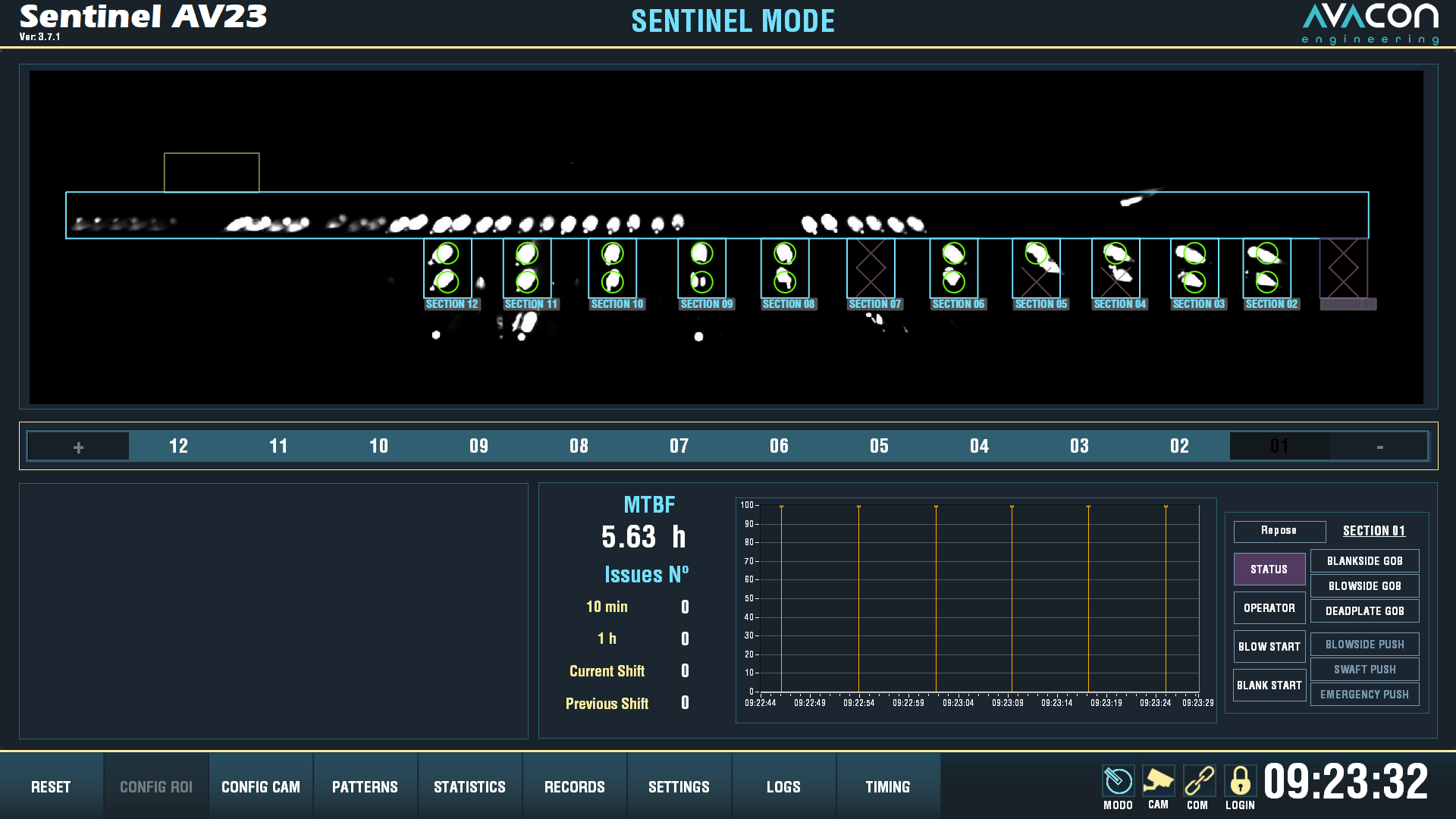Enable OPERATOR mode
The width and height of the screenshot is (1456, 819).
point(1269,607)
